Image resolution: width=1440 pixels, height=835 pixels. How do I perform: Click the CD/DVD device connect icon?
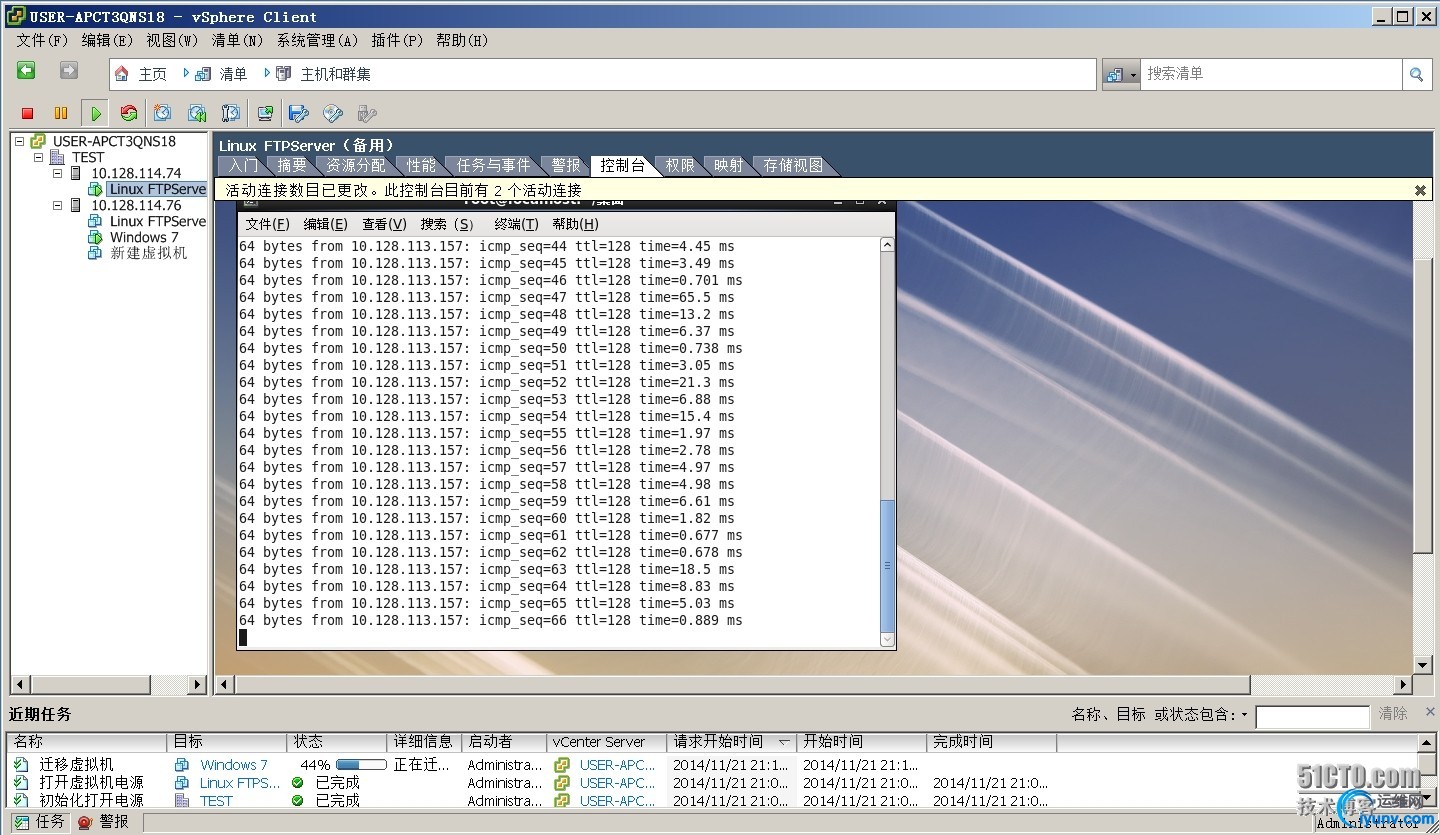(x=333, y=114)
